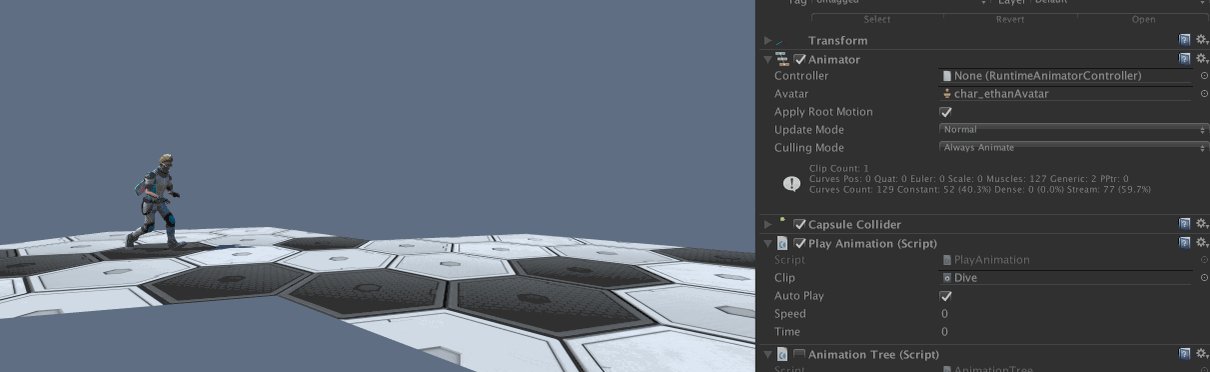Open the Capsule Collider help icon
Viewport: 1210px width, 372px height.
point(1184,224)
